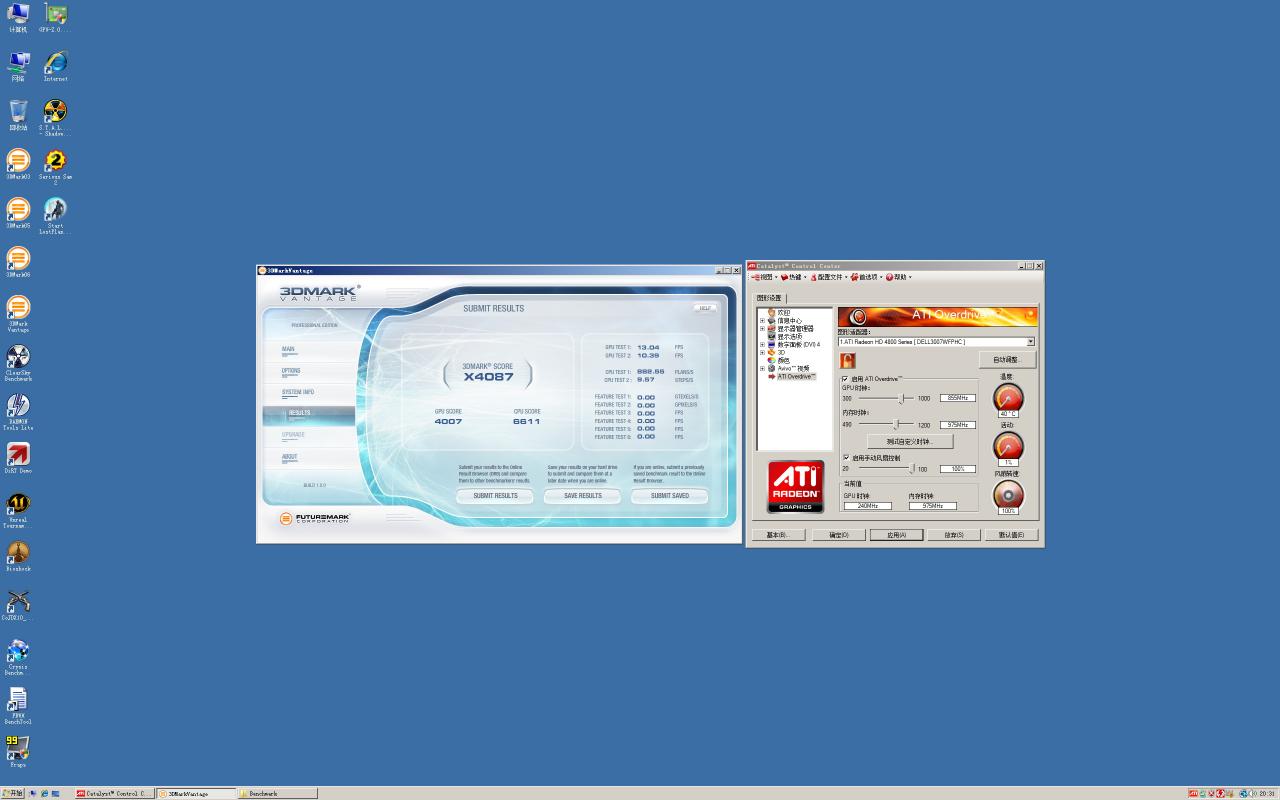Expand the Digital Panel (DVI) 4 node
This screenshot has height=800, width=1280.
click(x=762, y=345)
